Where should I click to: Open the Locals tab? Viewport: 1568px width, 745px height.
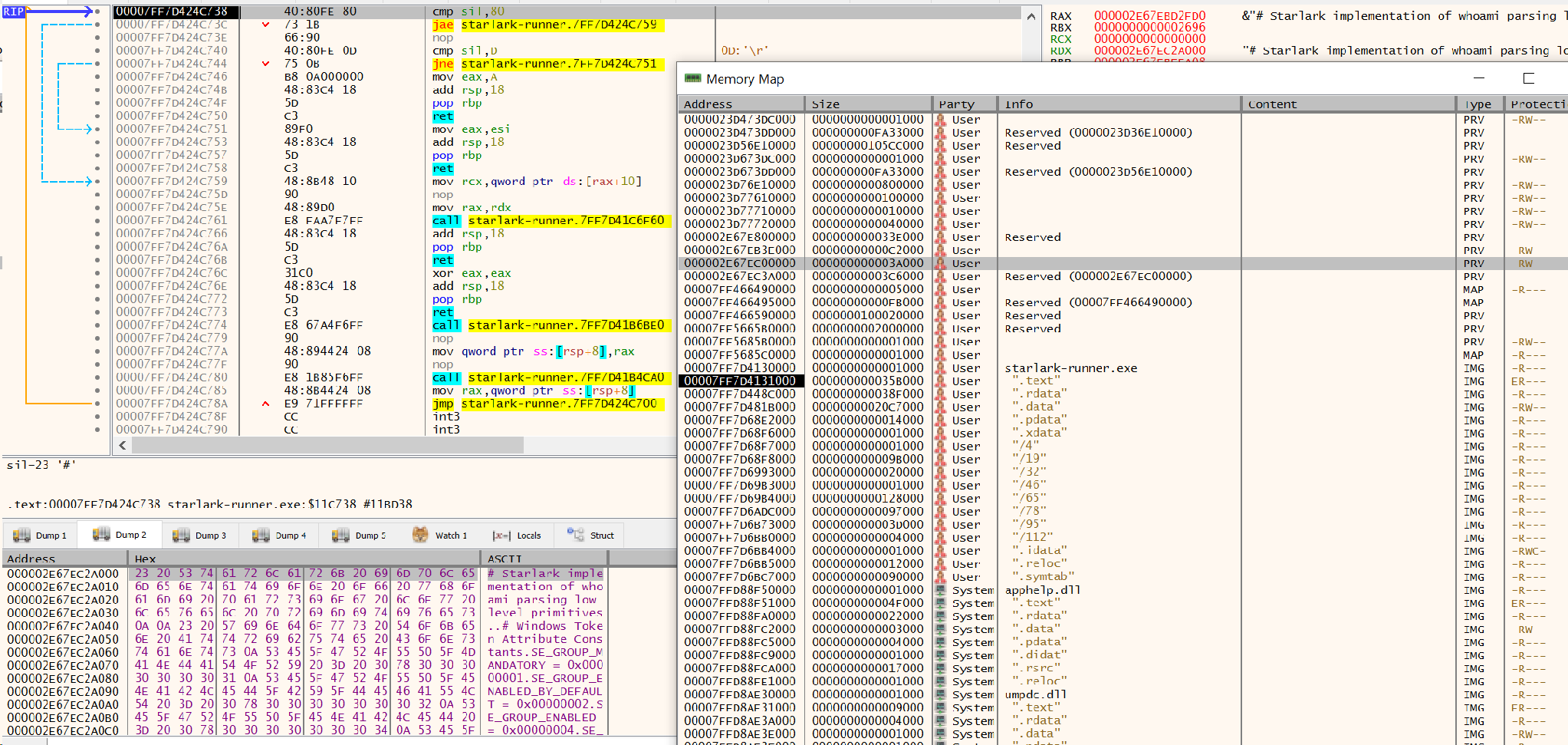(x=518, y=535)
